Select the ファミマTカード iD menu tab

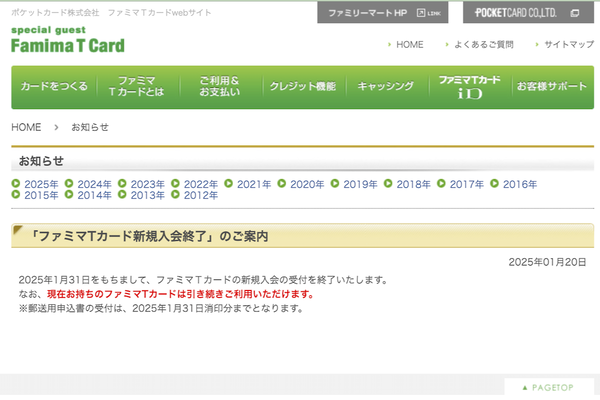click(x=470, y=87)
